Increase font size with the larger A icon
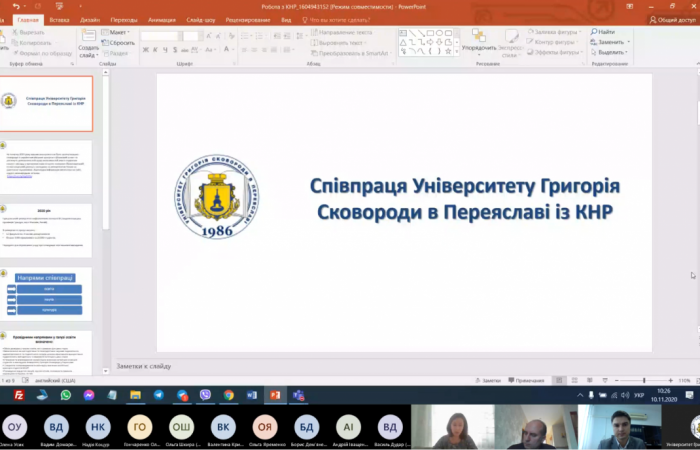The height and width of the screenshot is (450, 700). (x=208, y=36)
